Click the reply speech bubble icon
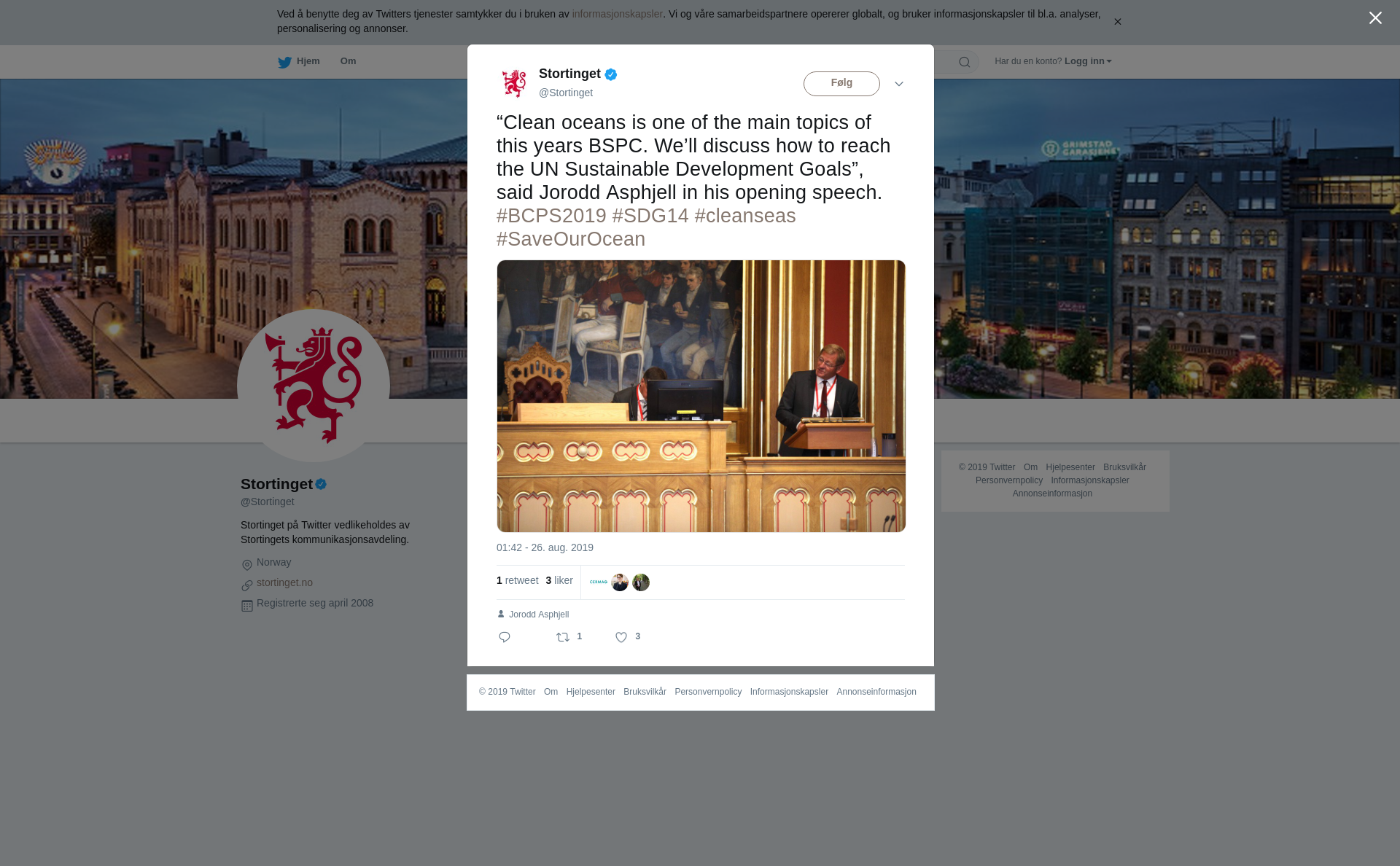 (505, 637)
